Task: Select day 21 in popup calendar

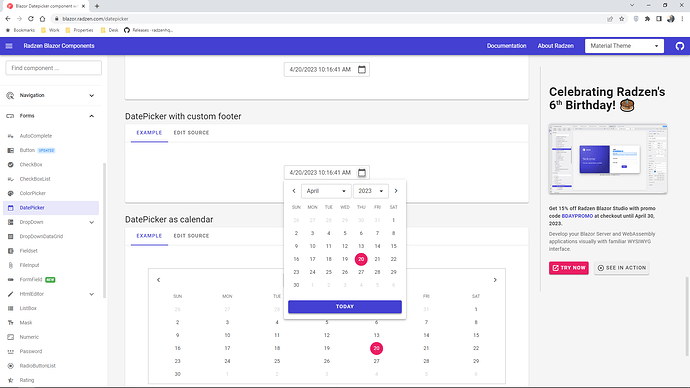Action: tap(377, 259)
